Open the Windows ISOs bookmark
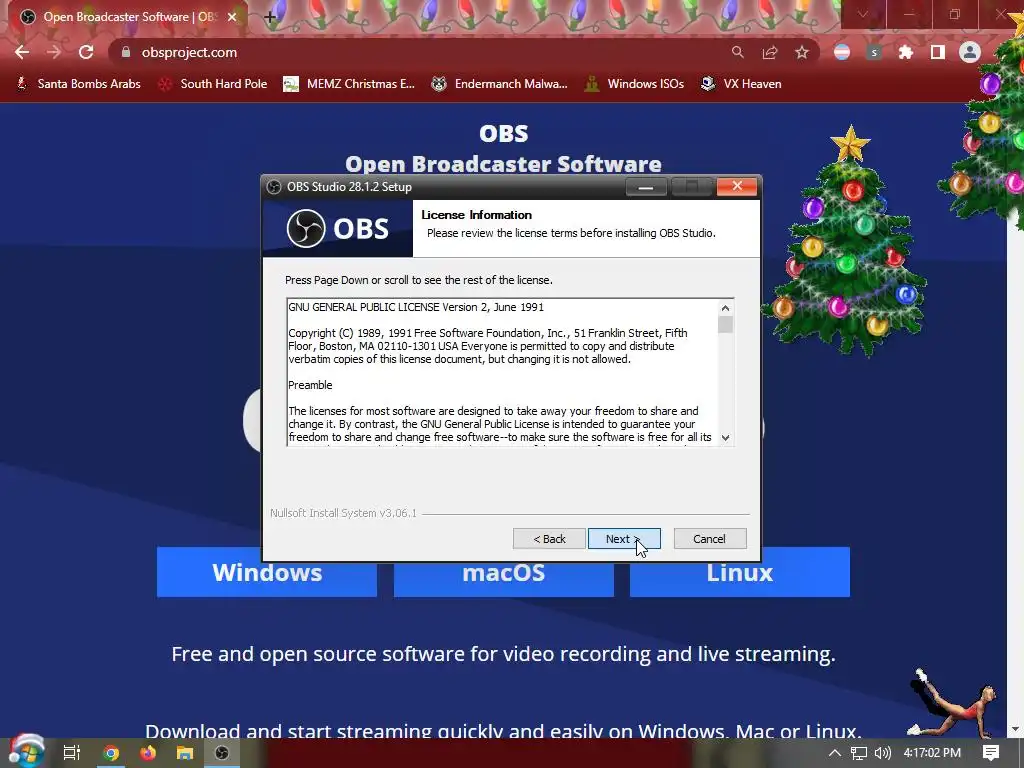This screenshot has width=1024, height=768. coord(634,84)
